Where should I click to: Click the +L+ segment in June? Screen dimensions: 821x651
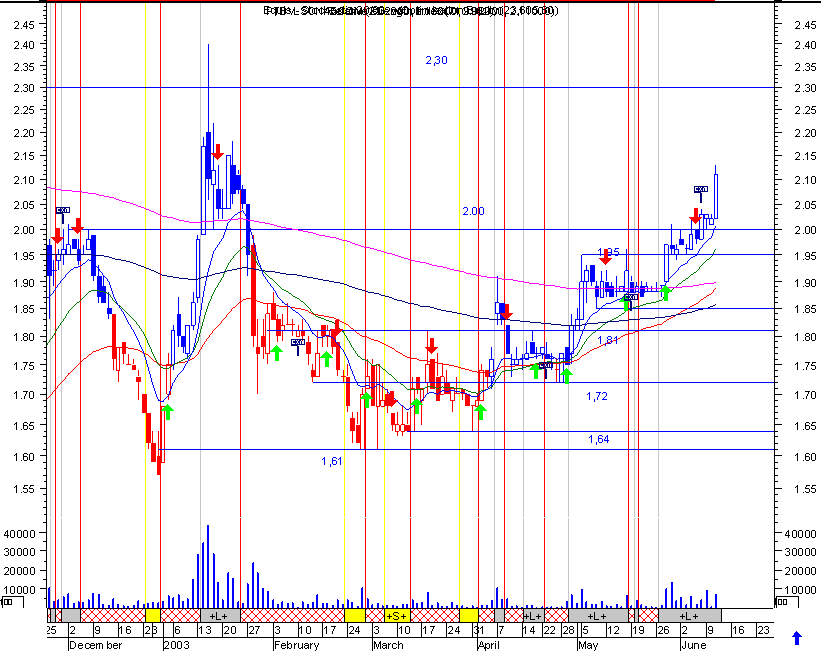pos(690,616)
